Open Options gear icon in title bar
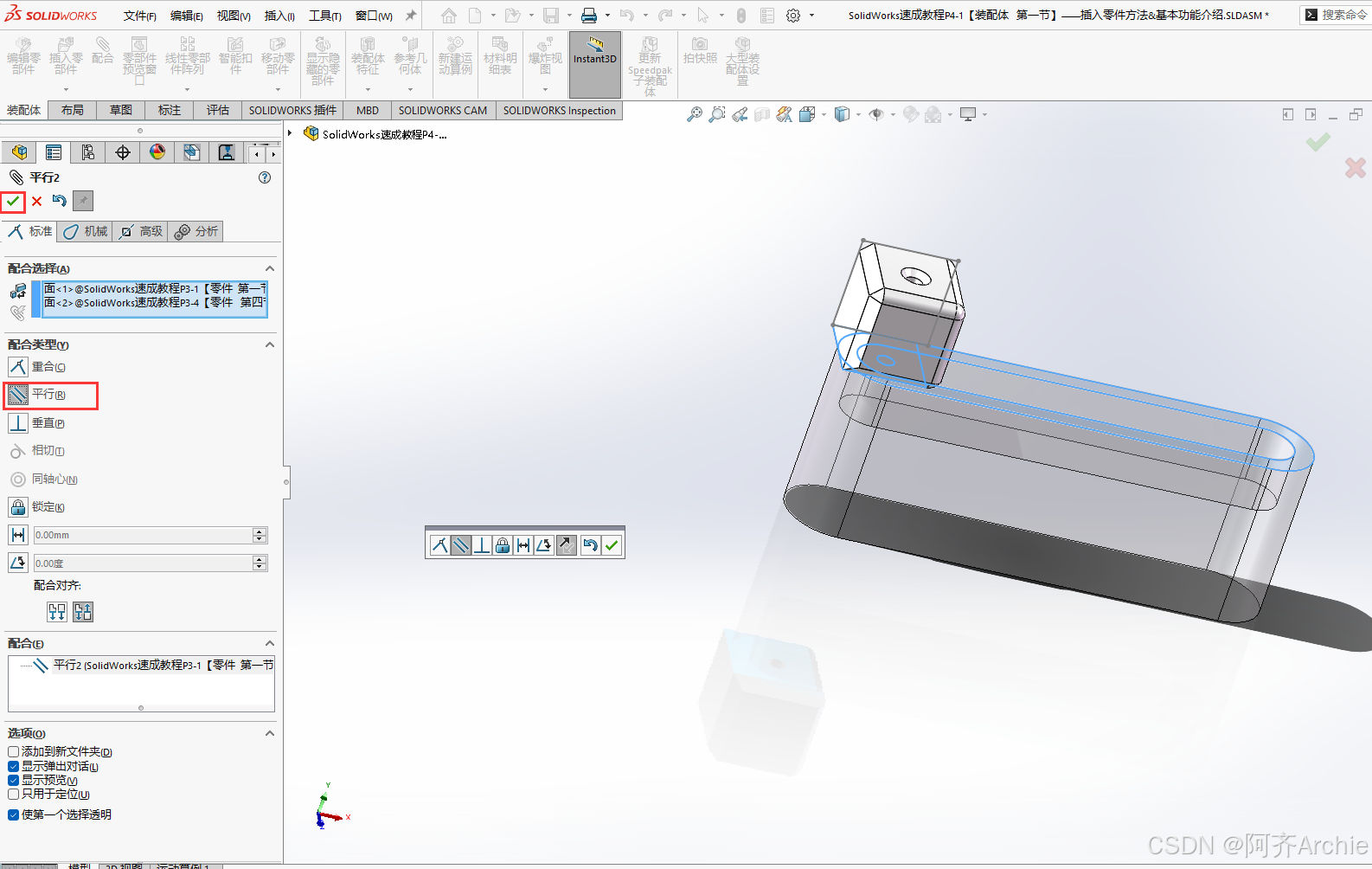 pyautogui.click(x=793, y=16)
